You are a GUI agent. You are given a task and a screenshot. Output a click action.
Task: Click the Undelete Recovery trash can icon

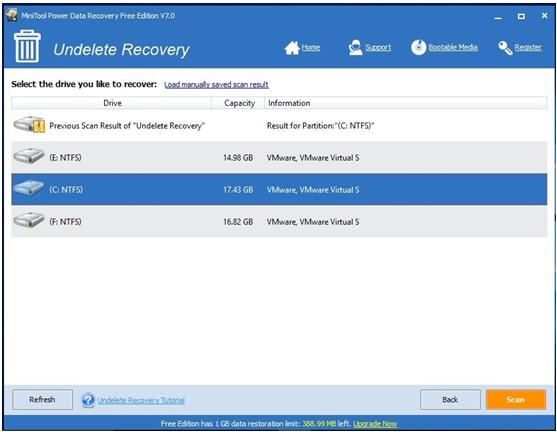(x=27, y=47)
